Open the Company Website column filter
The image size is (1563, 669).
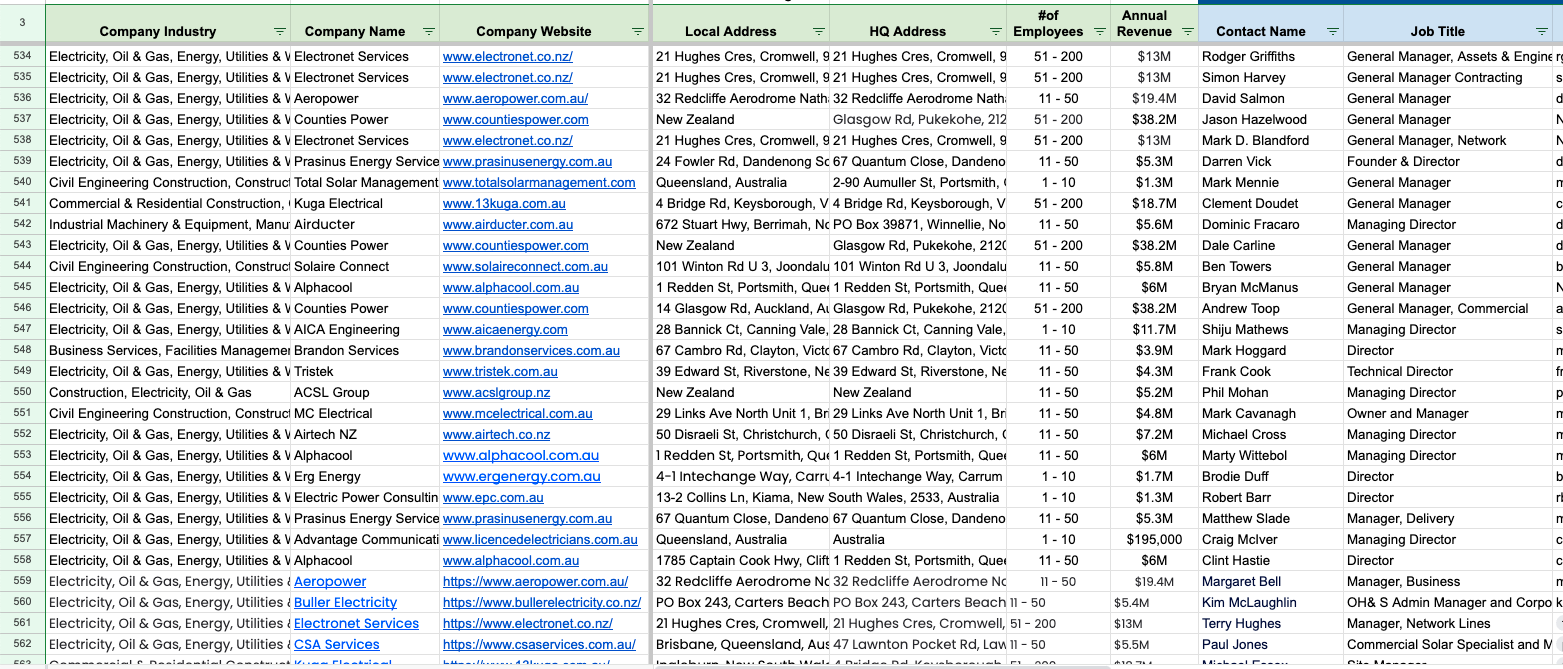638,32
